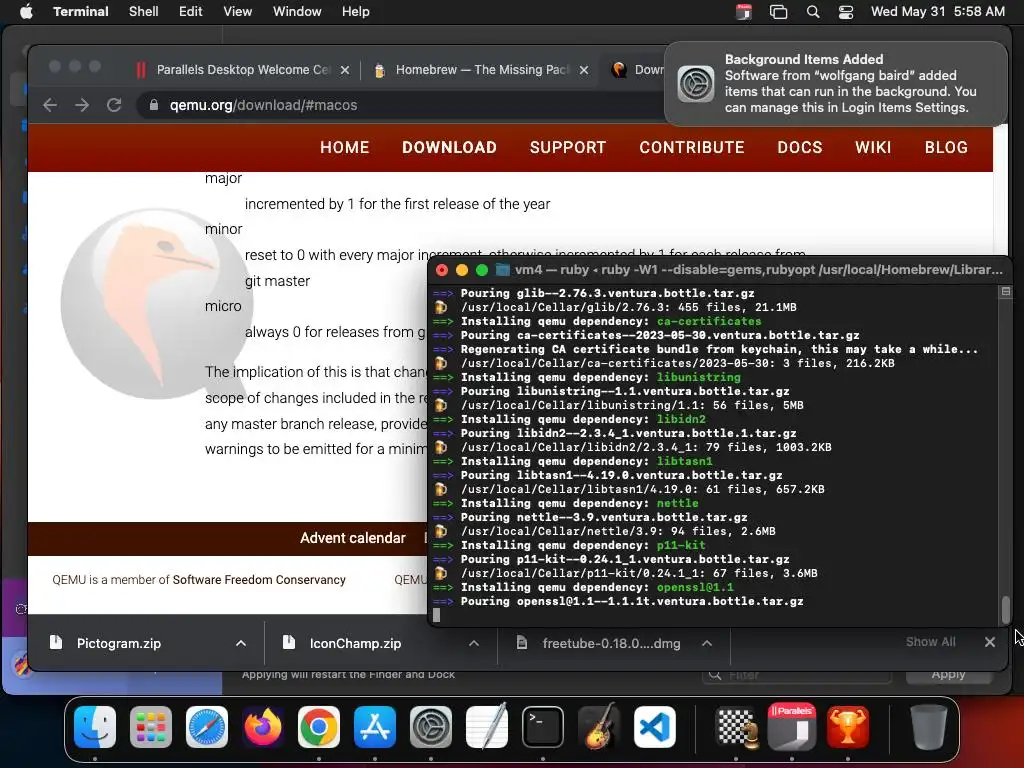Viewport: 1024px width, 768px height.
Task: Click the Background Items Added notification
Action: 836,84
